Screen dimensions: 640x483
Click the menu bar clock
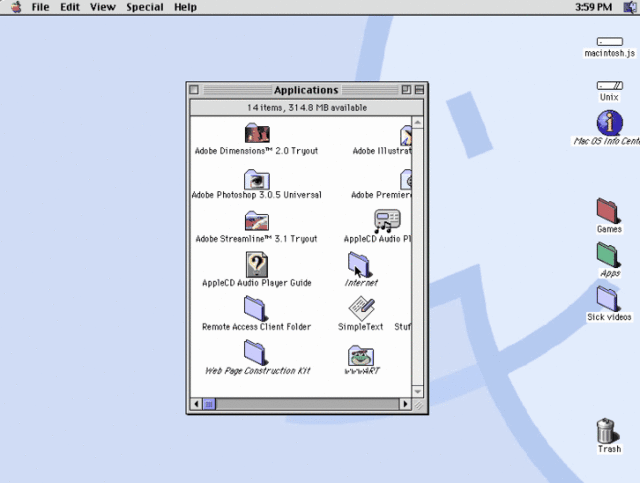(x=593, y=7)
